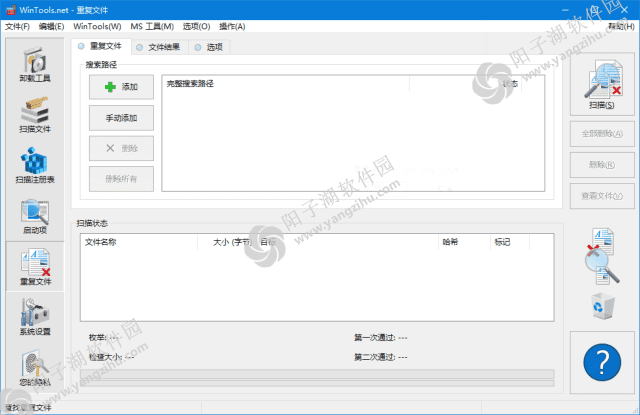Click the green plus 添加 button
Image resolution: width=640 pixels, height=415 pixels.
coord(121,87)
